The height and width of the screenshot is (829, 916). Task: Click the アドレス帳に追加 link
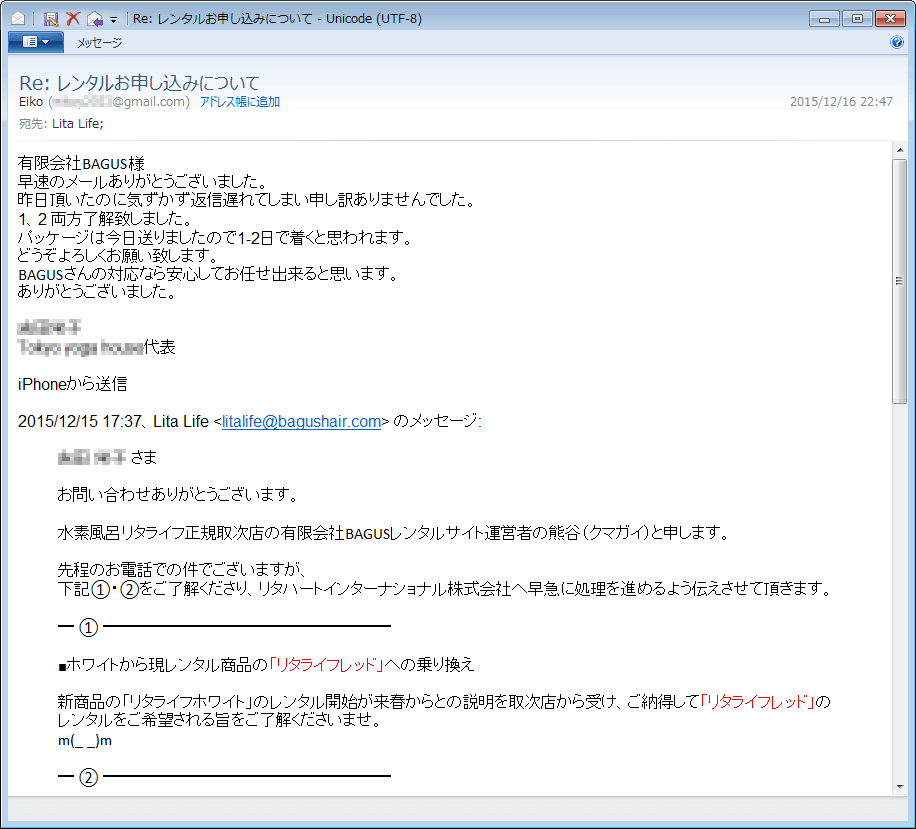click(x=240, y=102)
